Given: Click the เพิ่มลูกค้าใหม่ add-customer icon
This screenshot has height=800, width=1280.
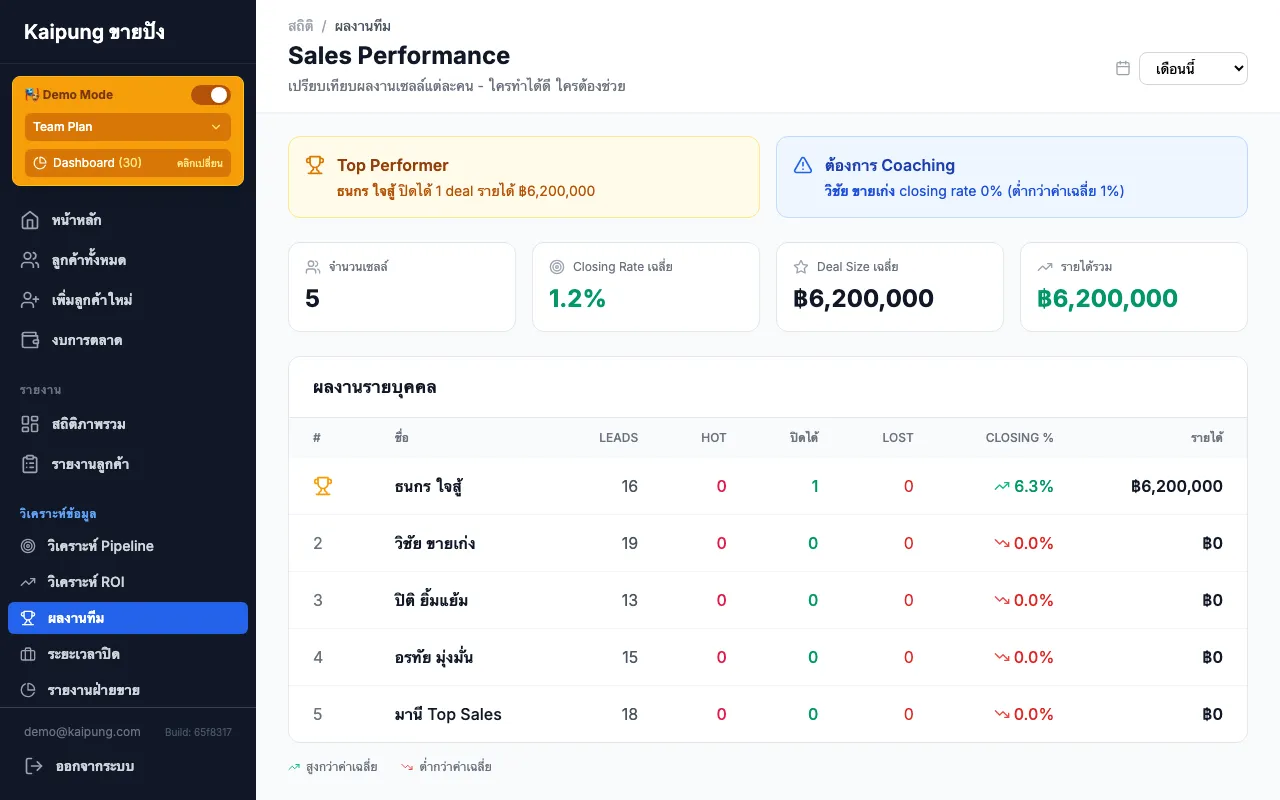Looking at the screenshot, I should 31,299.
